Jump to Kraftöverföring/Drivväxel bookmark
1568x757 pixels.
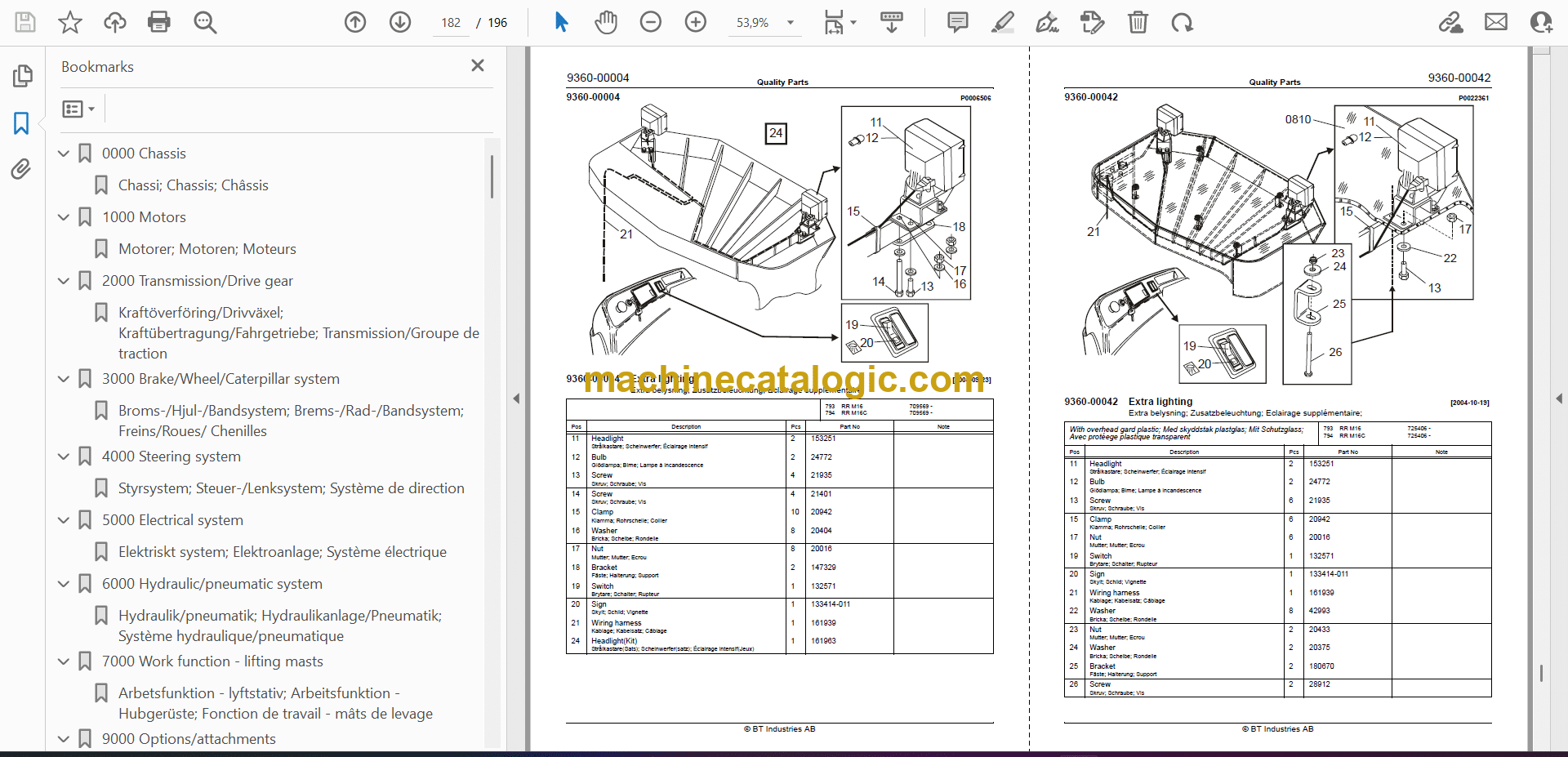299,333
